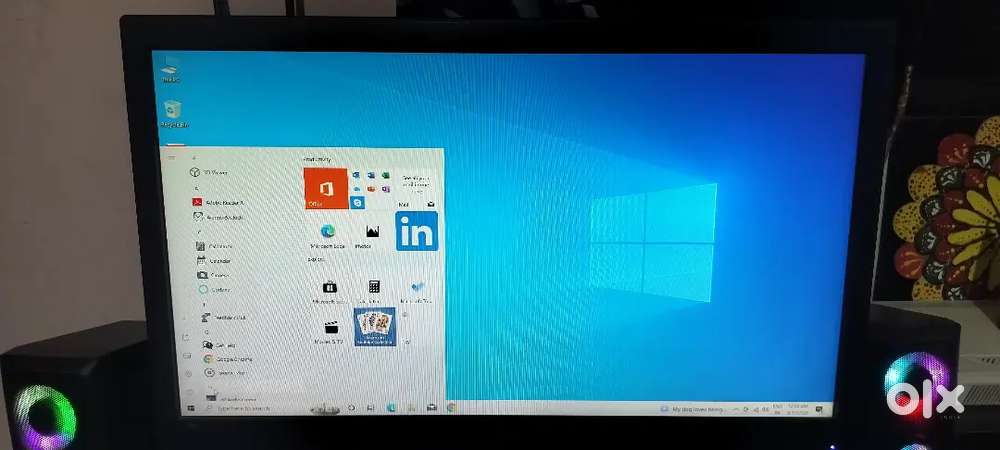Viewport: 1000px width, 450px height.
Task: Open the Mail tile
Action: click(x=416, y=189)
